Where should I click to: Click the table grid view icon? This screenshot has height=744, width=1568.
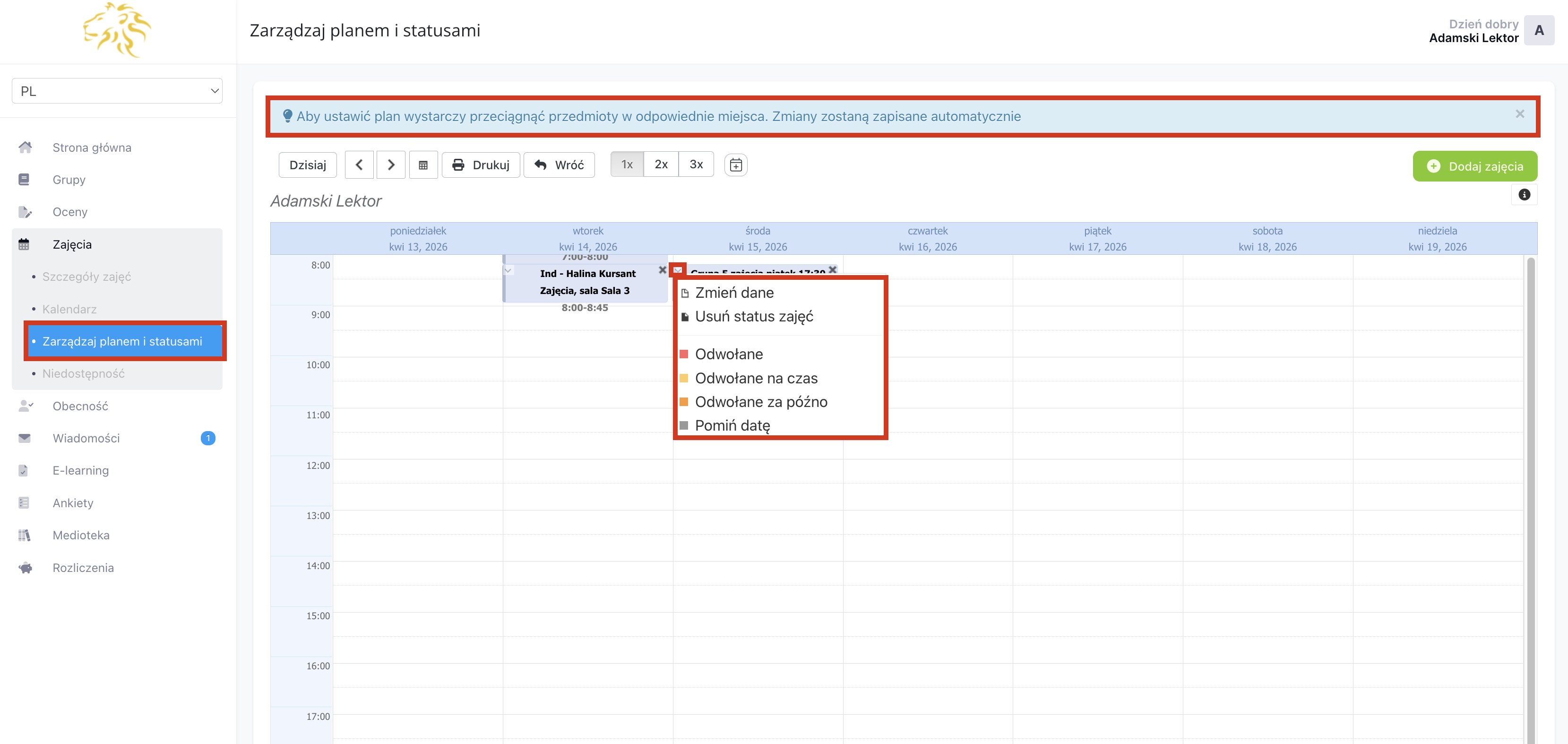(423, 165)
